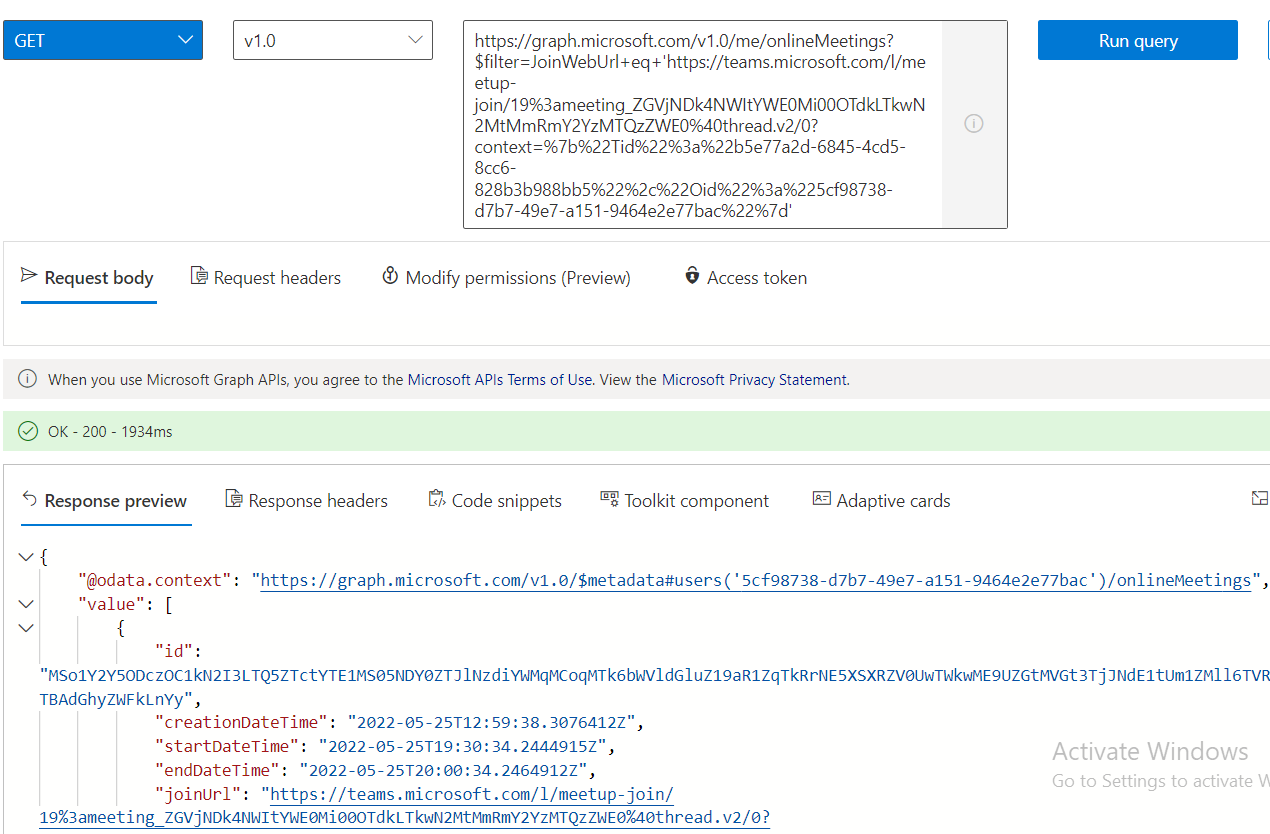Collapse the root JSON object chevron

[25, 557]
